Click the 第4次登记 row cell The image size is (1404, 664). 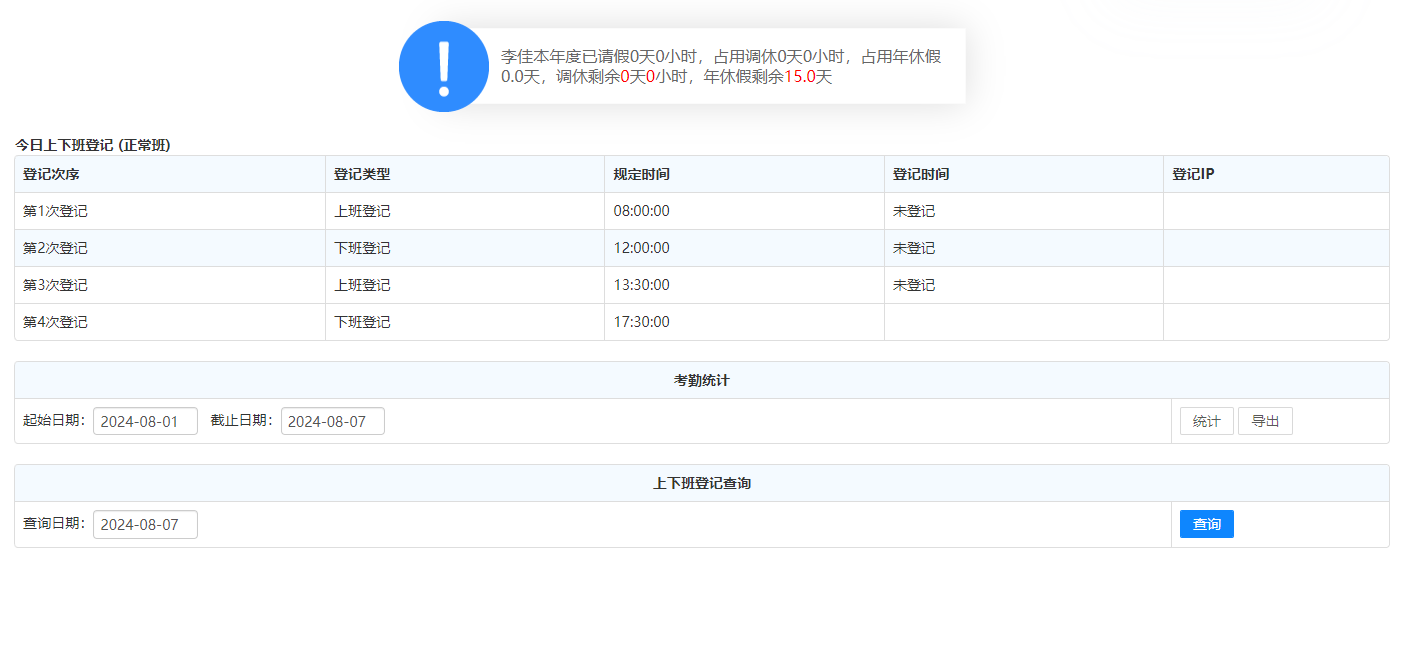55,322
